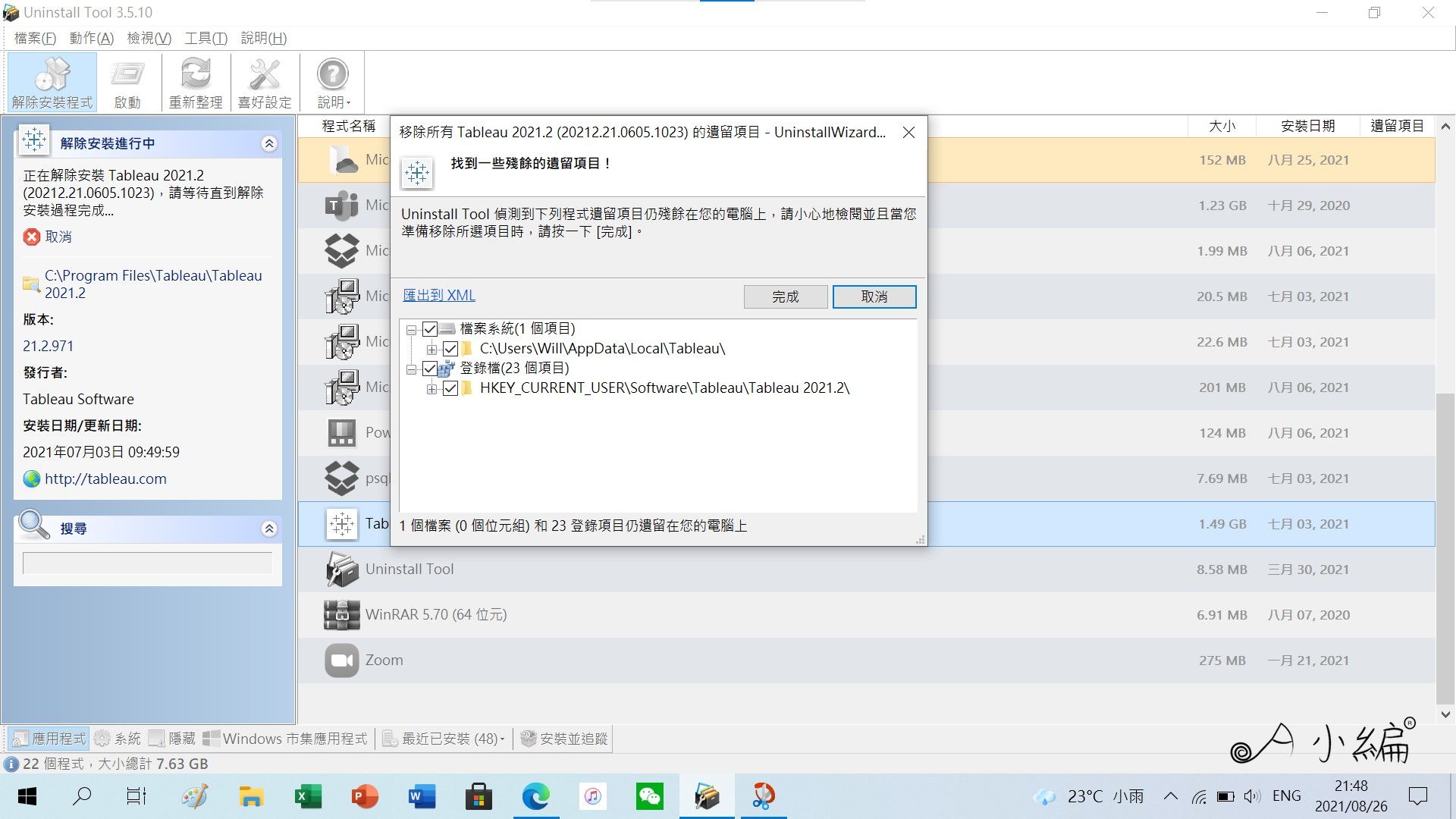The width and height of the screenshot is (1456, 819).
Task: Click the taskbar search icon
Action: 82,796
